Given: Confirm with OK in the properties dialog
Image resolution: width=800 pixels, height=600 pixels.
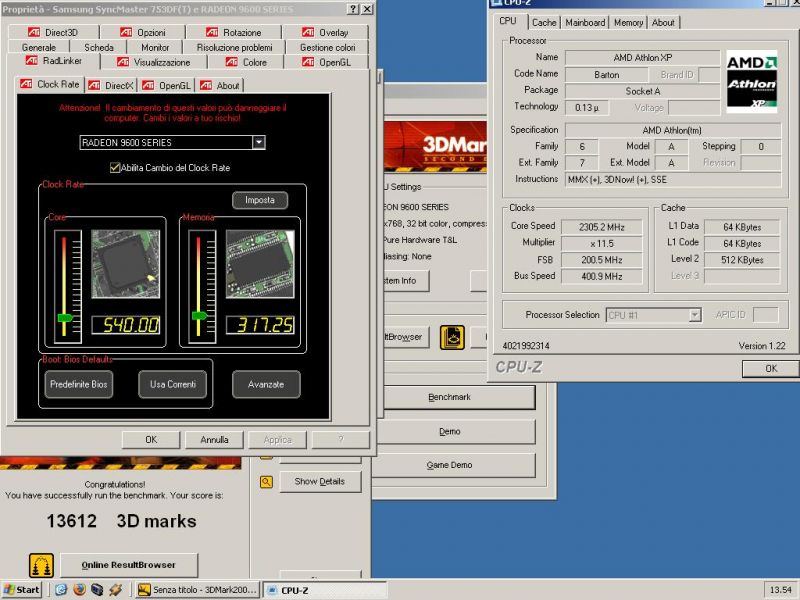Looking at the screenshot, I should tap(151, 440).
